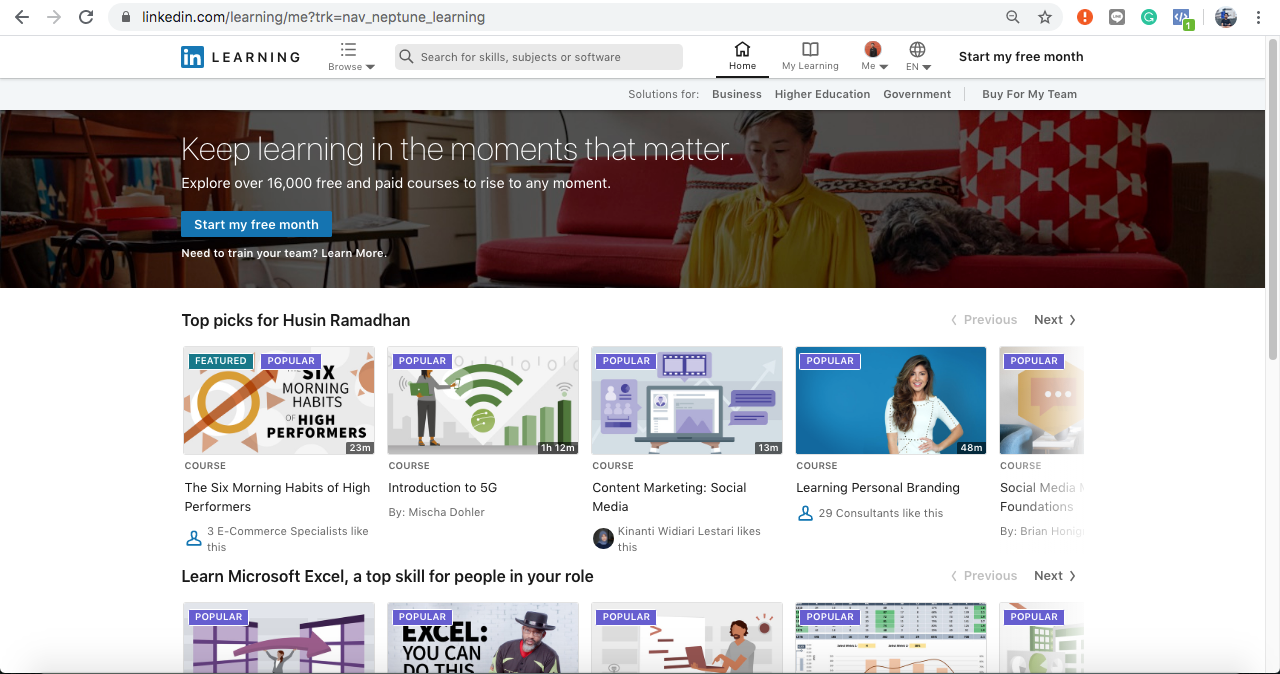
Task: Click the LinkedIn Learning logo
Action: (x=240, y=57)
